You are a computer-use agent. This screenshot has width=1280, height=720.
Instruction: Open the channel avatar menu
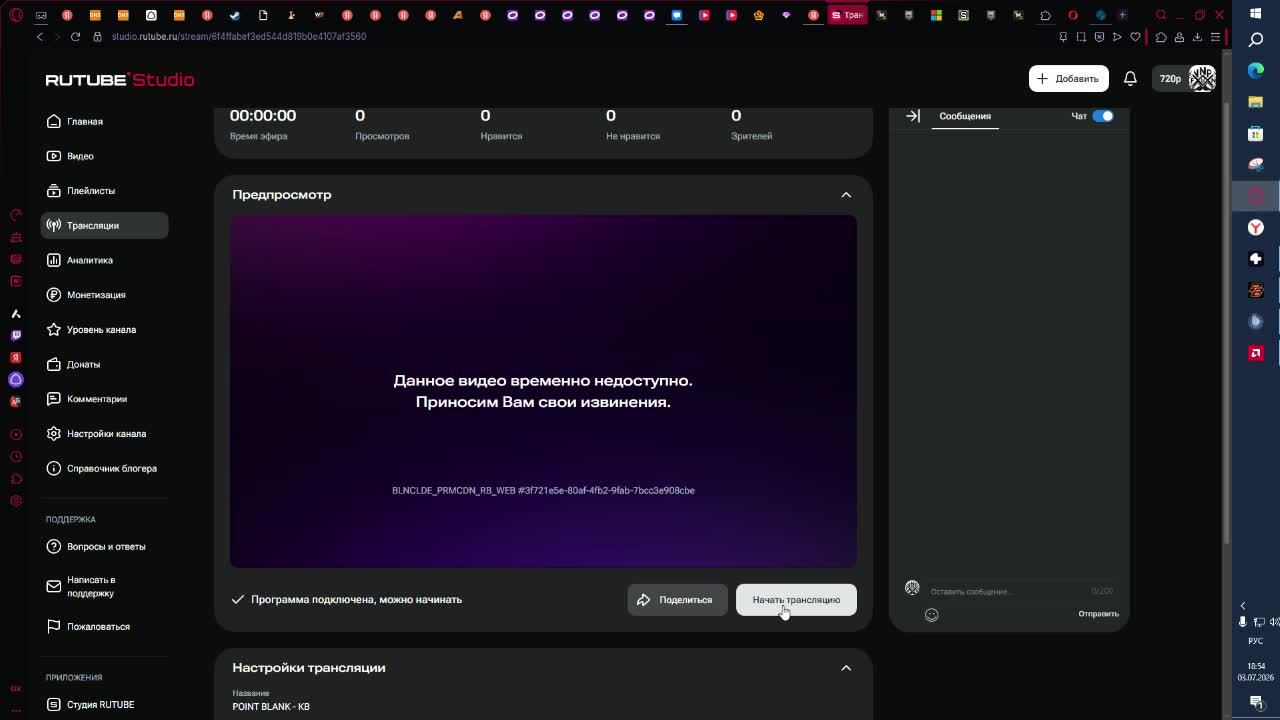1202,78
